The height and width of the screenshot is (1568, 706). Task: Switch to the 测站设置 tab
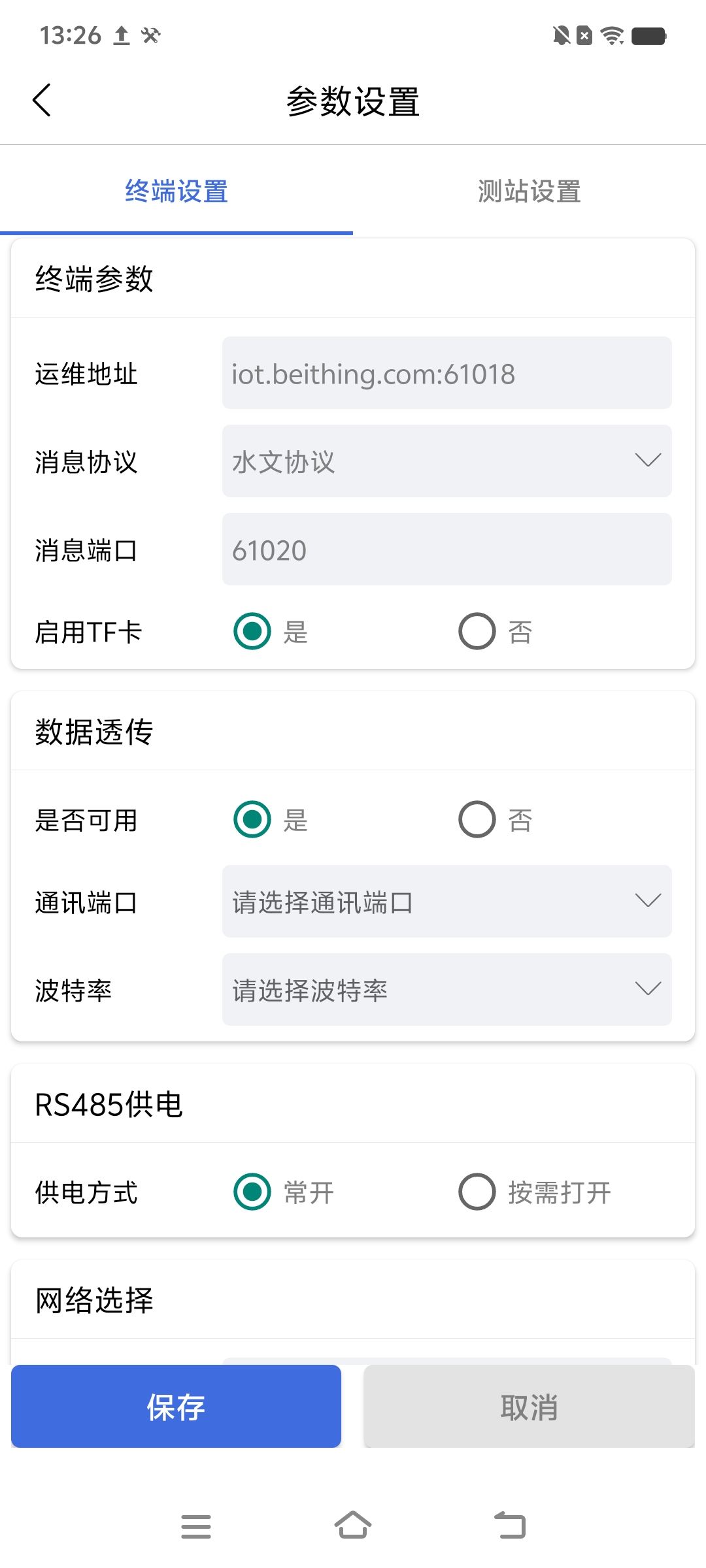pyautogui.click(x=529, y=191)
